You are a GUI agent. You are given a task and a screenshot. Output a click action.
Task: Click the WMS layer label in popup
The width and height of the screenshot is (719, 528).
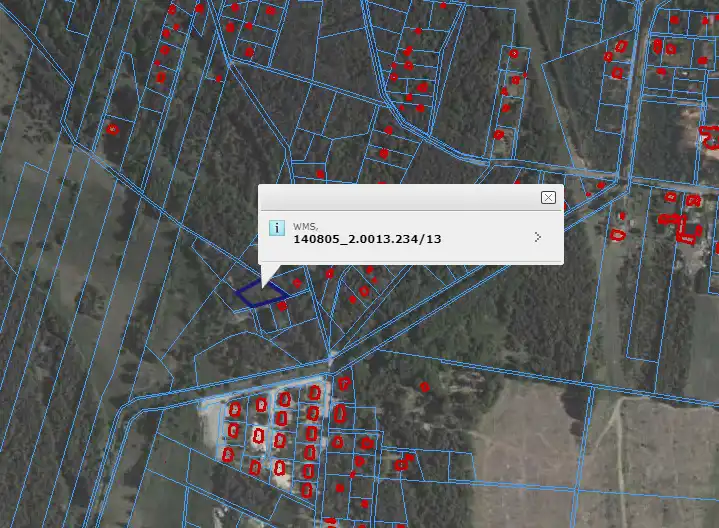(305, 227)
